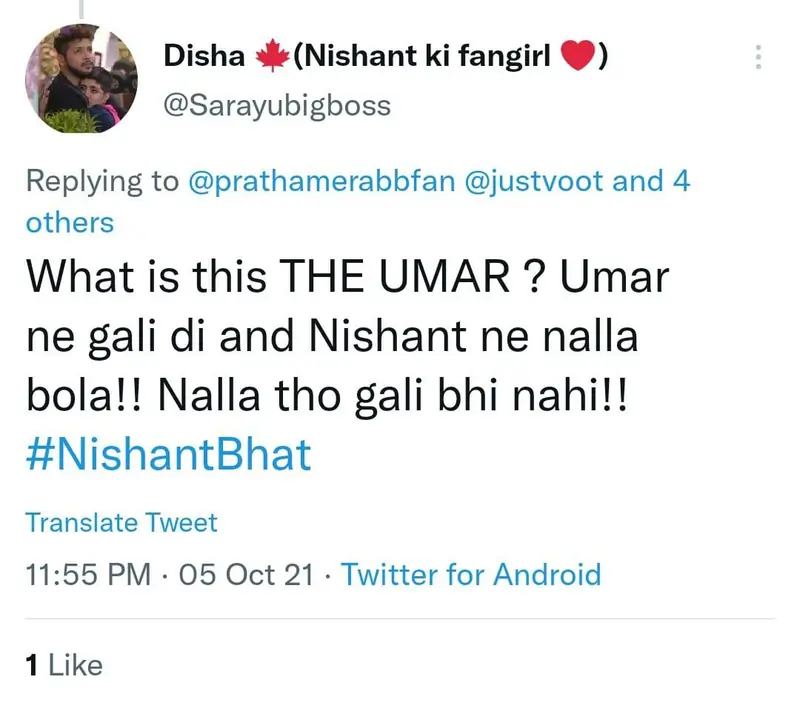View who liked via "1 Like"

coord(64,665)
